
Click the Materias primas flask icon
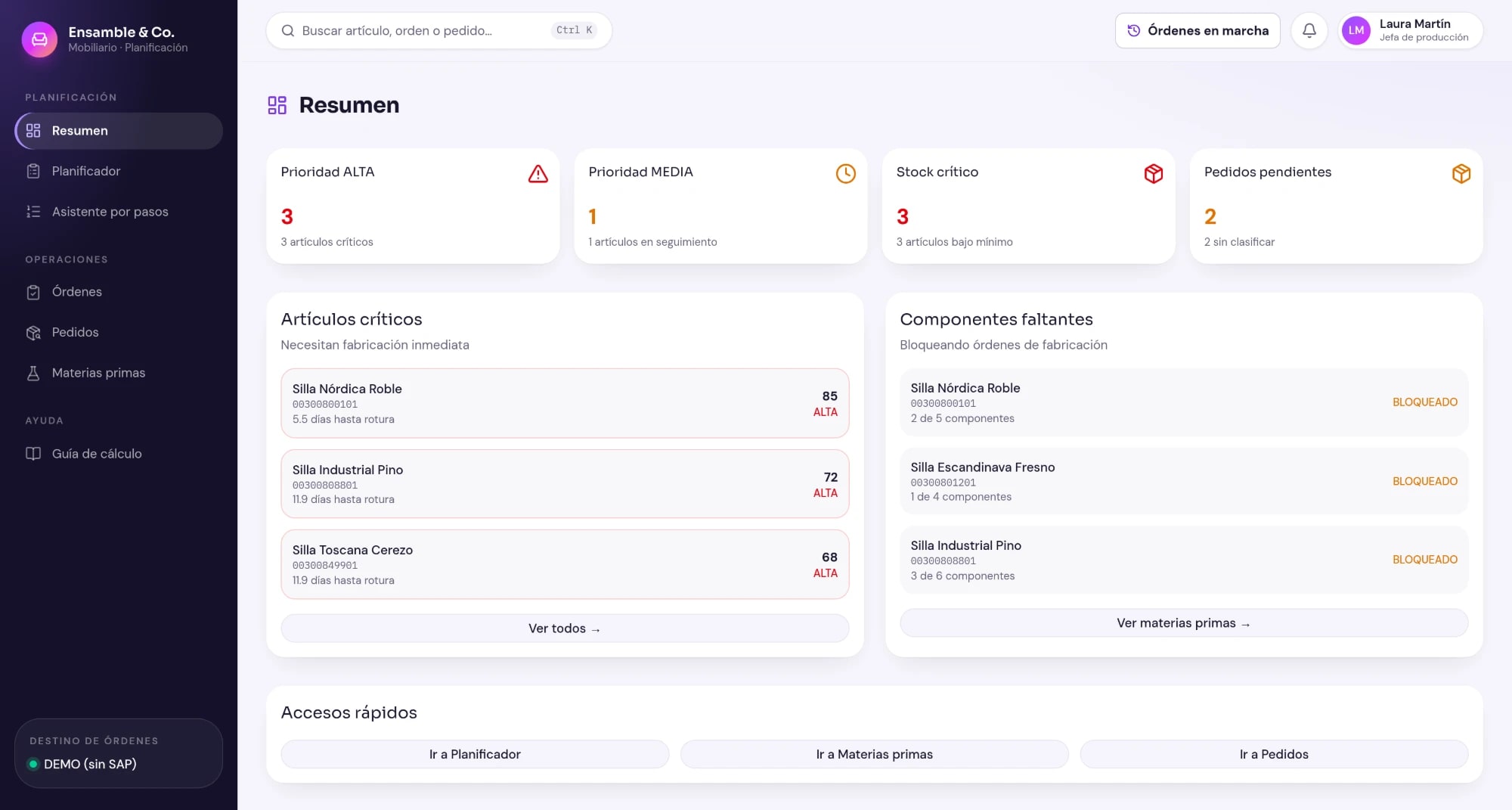tap(33, 373)
